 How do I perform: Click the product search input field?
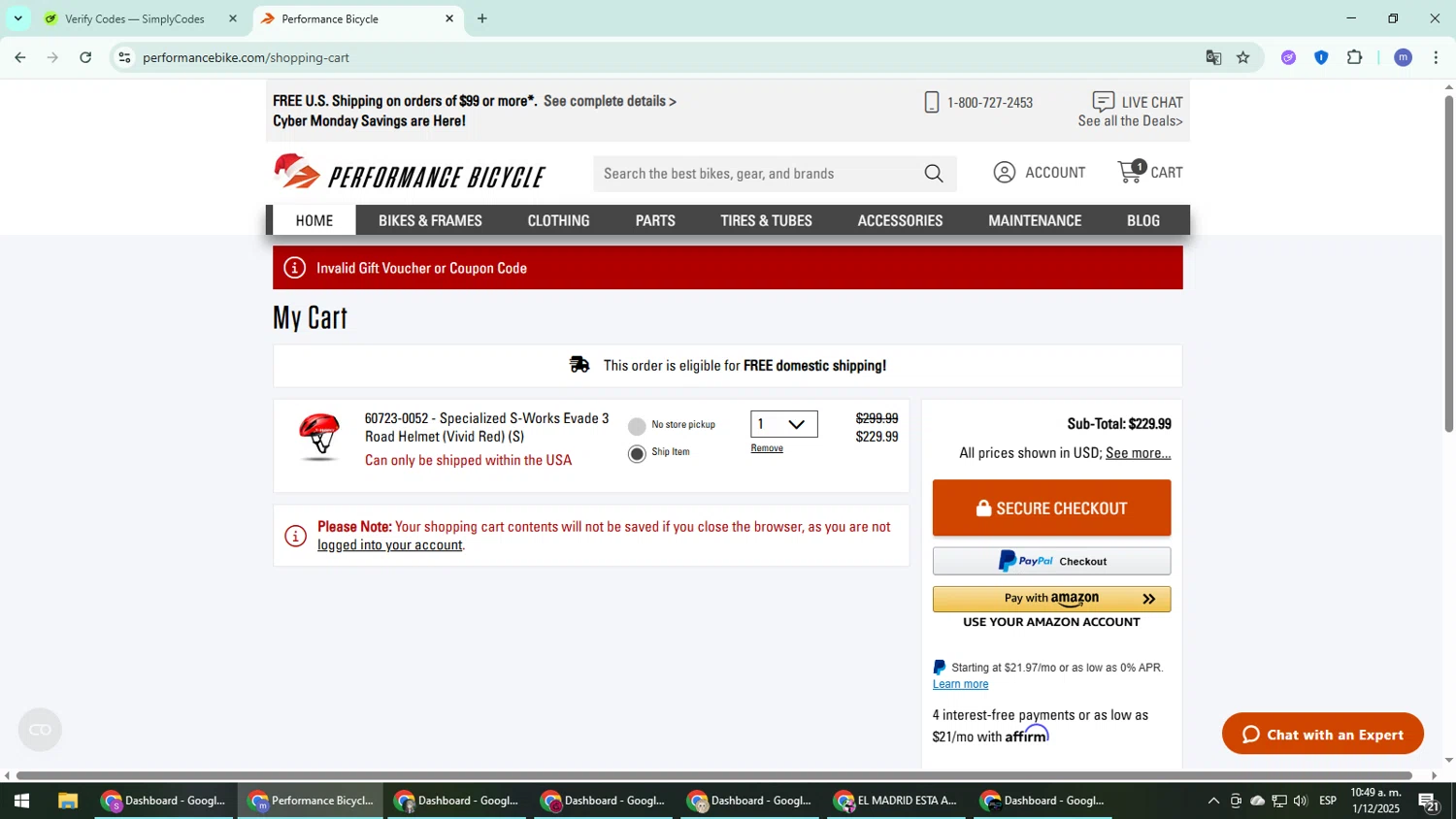(x=759, y=174)
